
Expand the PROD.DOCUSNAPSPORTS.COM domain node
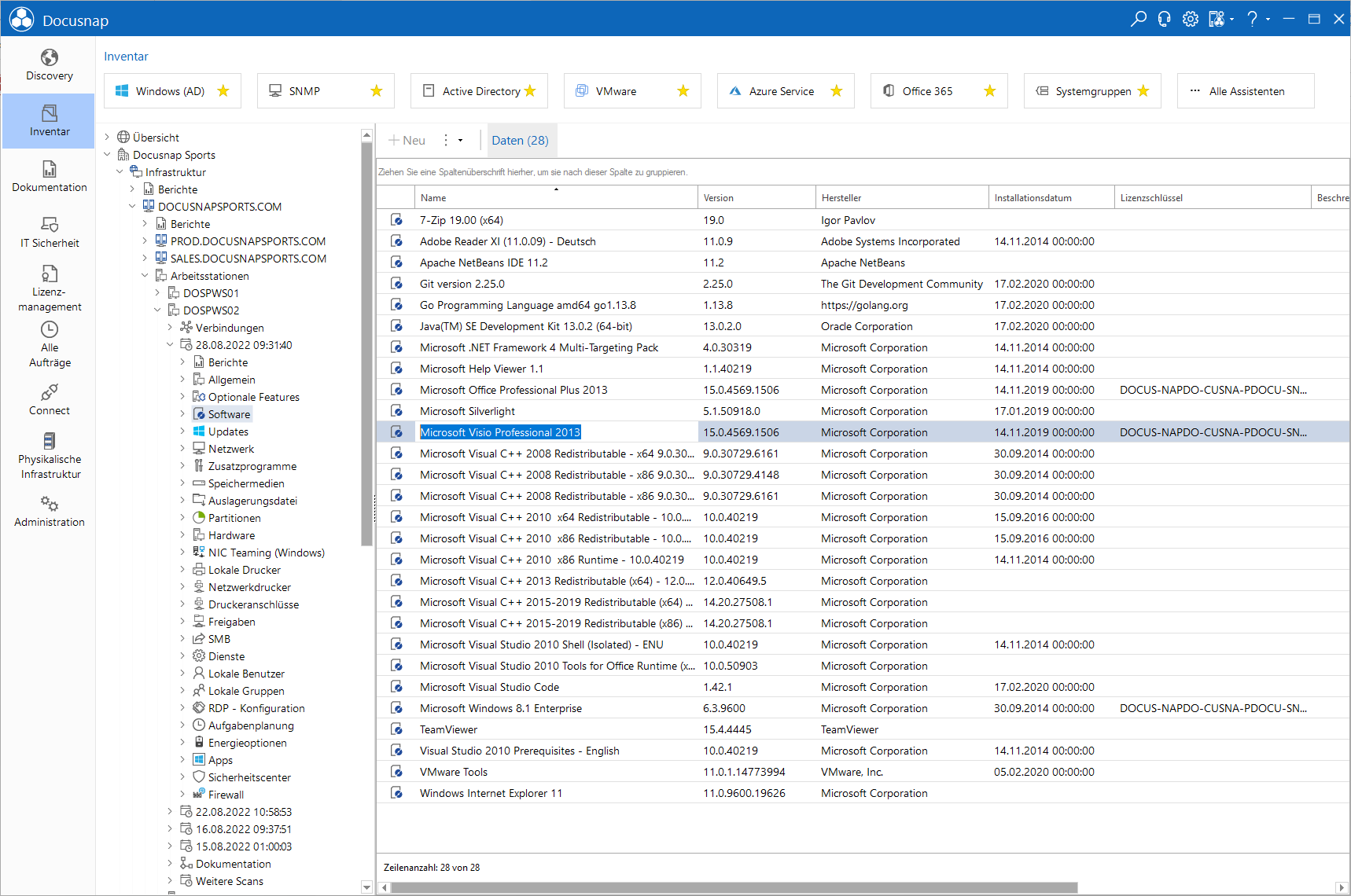(145, 241)
